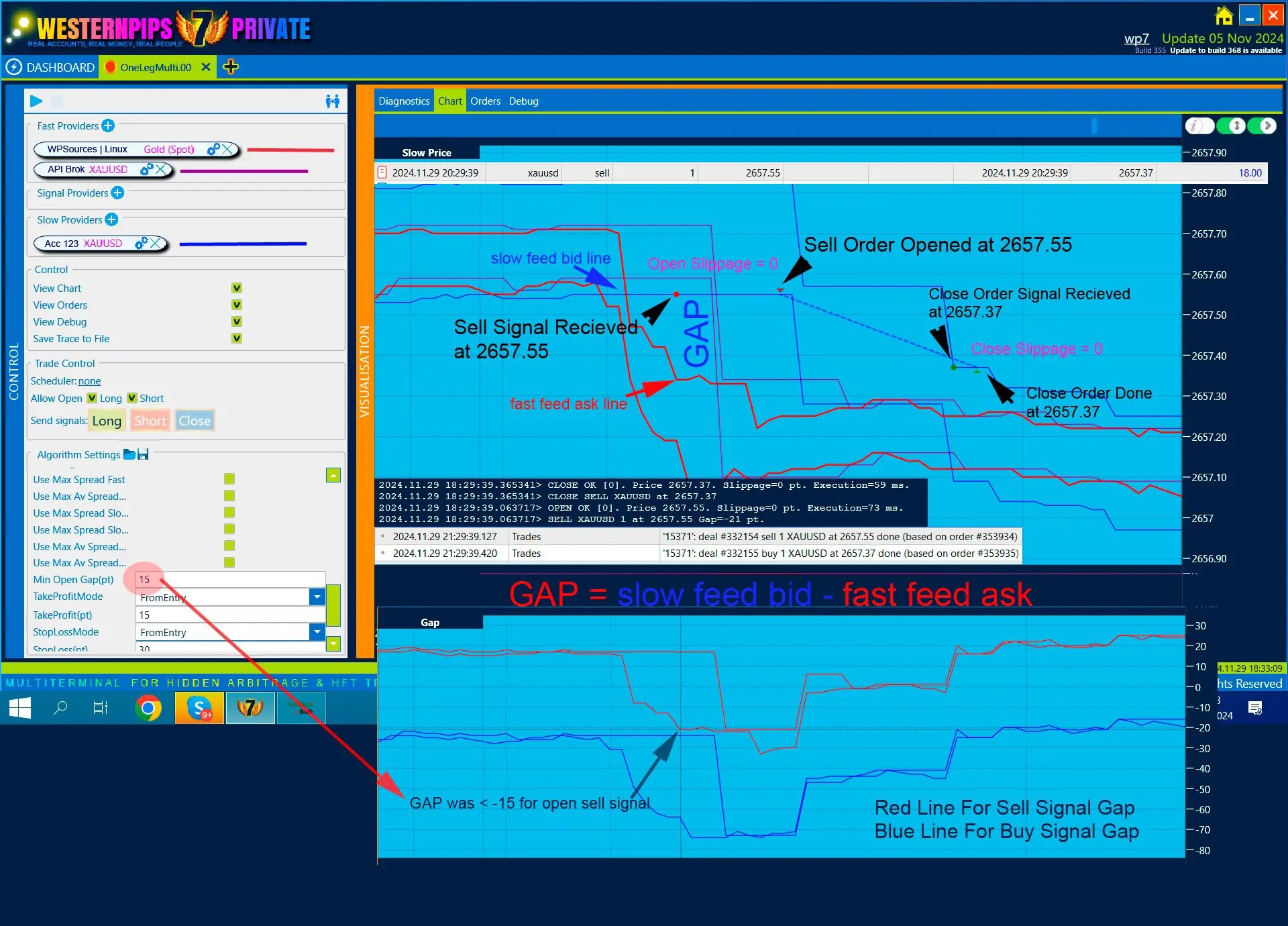Open the Scheduler none link
This screenshot has height=926, width=1288.
click(89, 380)
